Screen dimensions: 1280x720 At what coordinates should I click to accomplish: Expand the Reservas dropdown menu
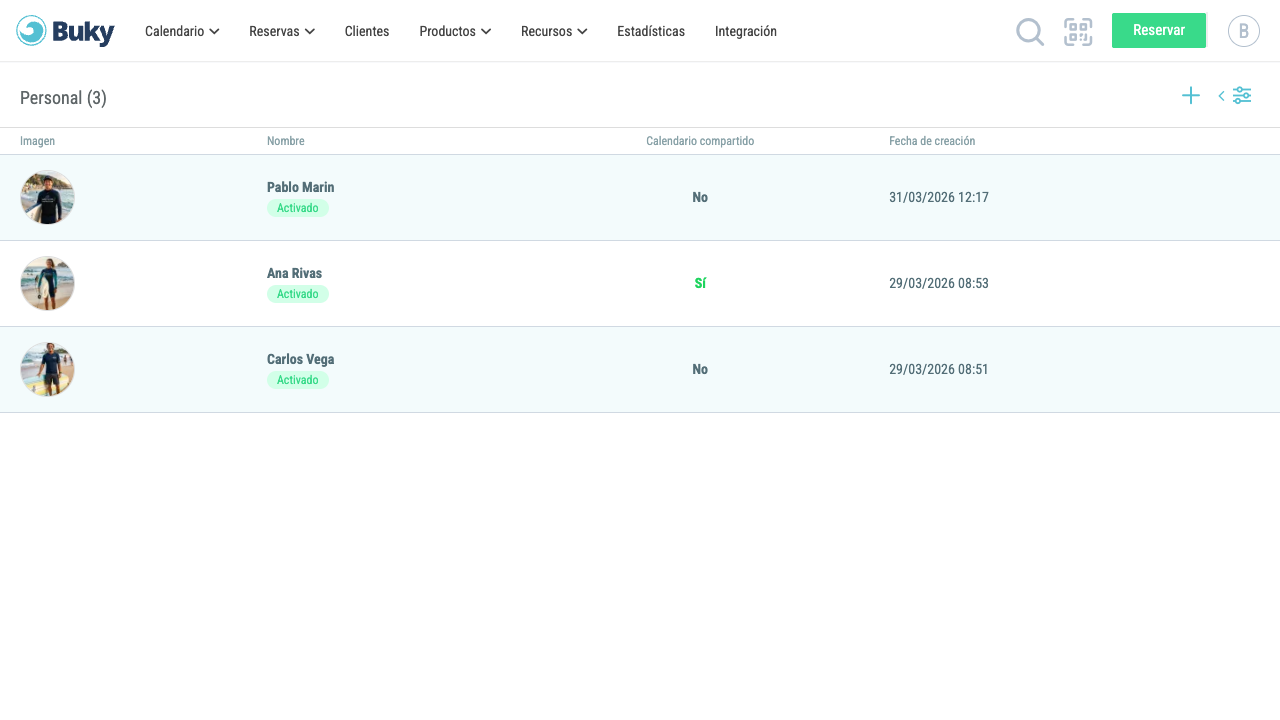pyautogui.click(x=282, y=31)
